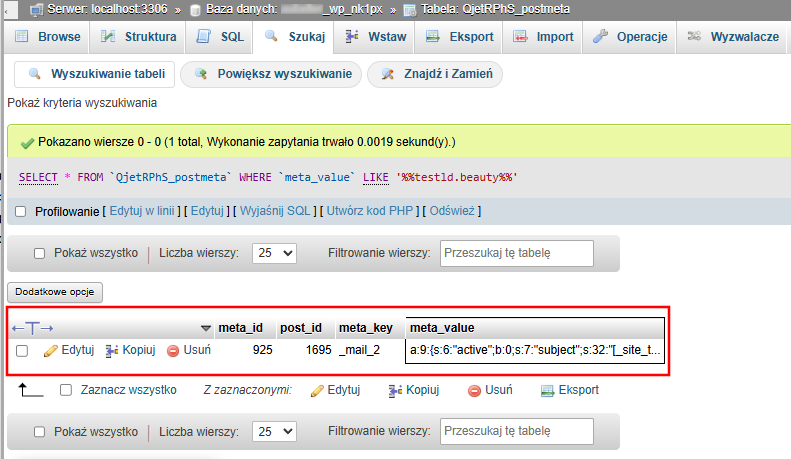The width and height of the screenshot is (791, 459).
Task: Click the 'Wyjaśnij SQL' link
Action: coord(275,211)
